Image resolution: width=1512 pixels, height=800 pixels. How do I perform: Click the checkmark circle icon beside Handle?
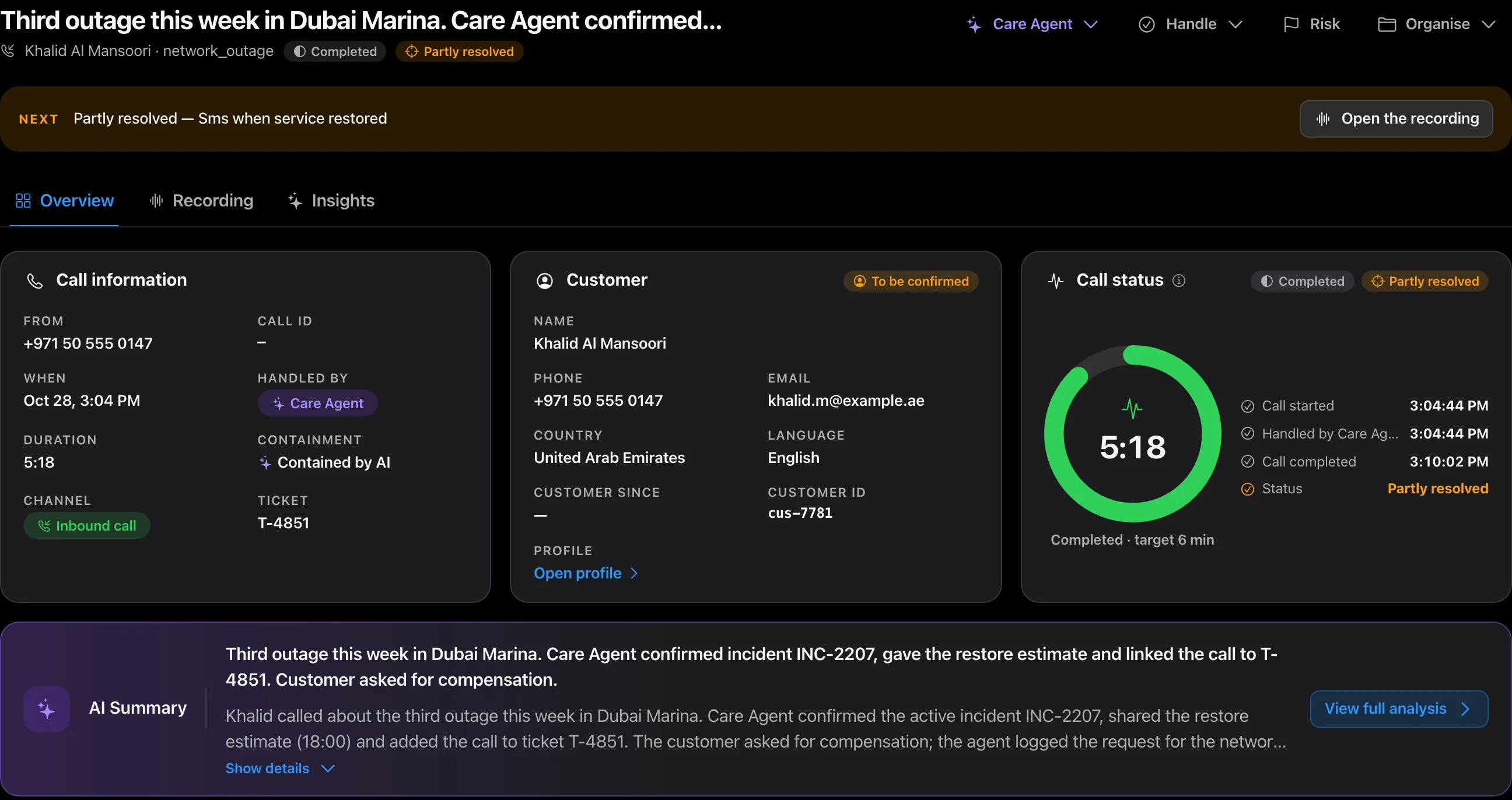click(1146, 24)
